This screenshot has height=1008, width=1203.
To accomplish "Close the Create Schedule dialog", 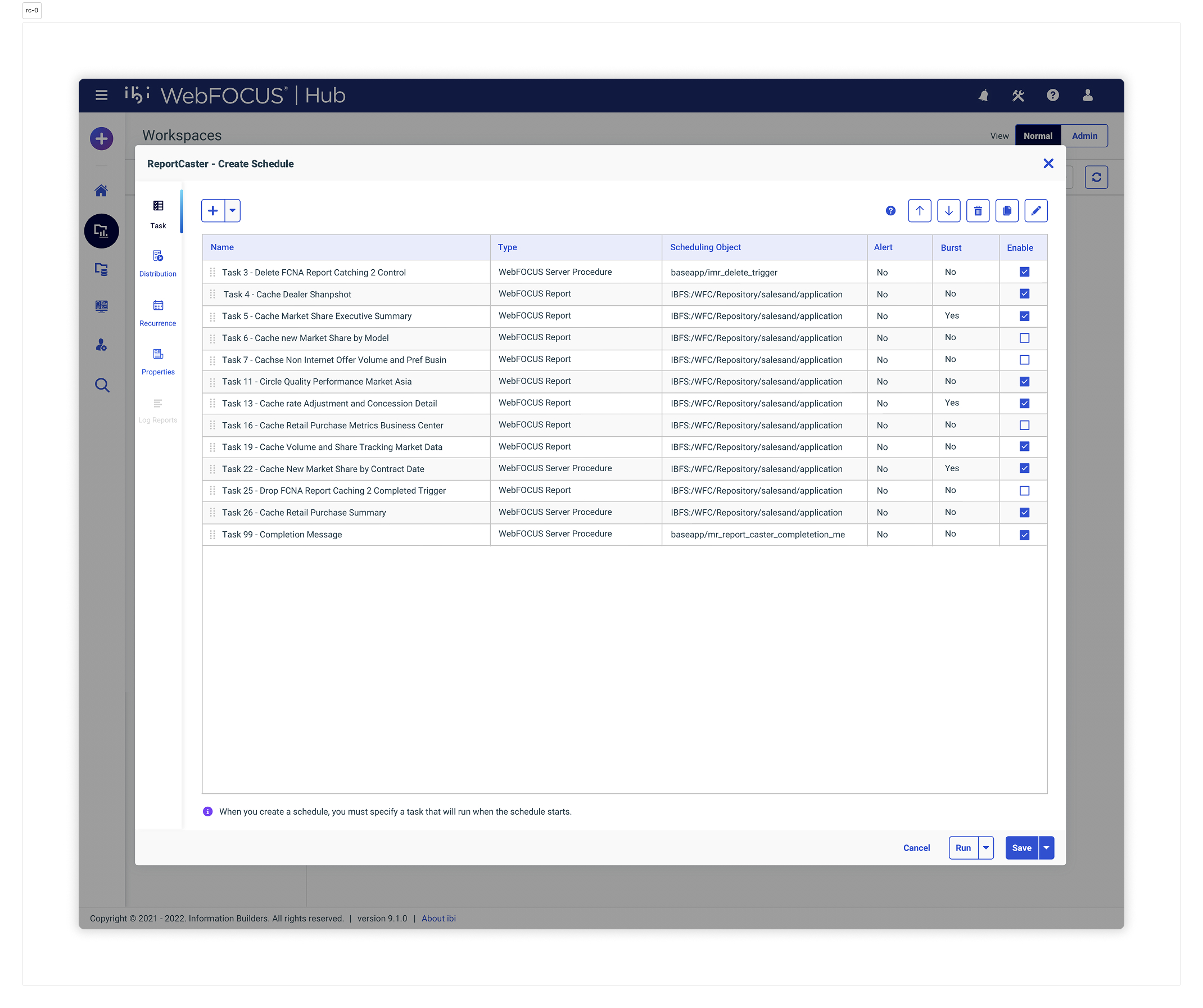I will [1048, 164].
